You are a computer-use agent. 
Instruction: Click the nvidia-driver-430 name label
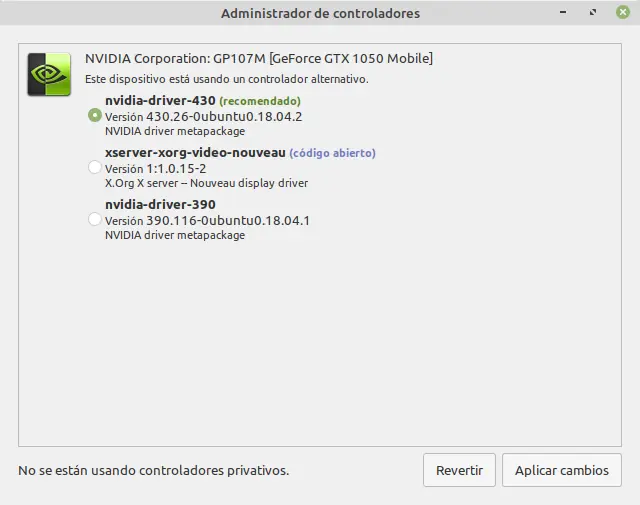click(x=159, y=100)
